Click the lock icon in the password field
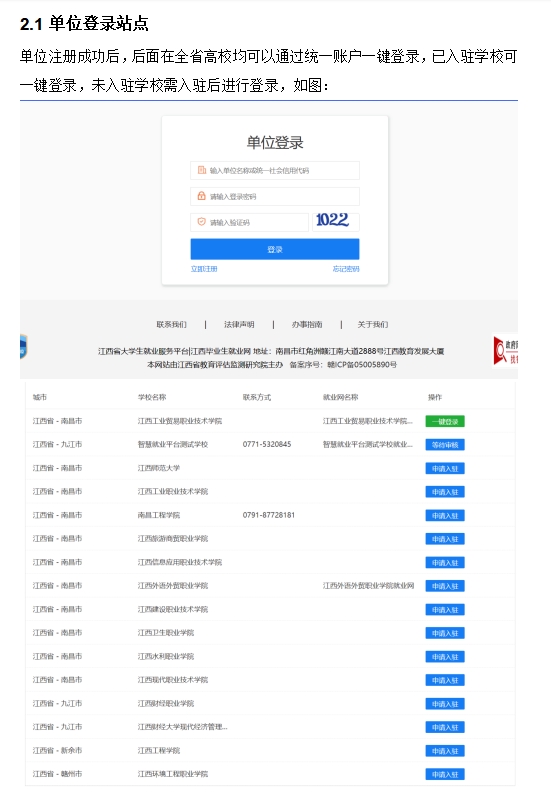This screenshot has width=551, height=804. (201, 196)
